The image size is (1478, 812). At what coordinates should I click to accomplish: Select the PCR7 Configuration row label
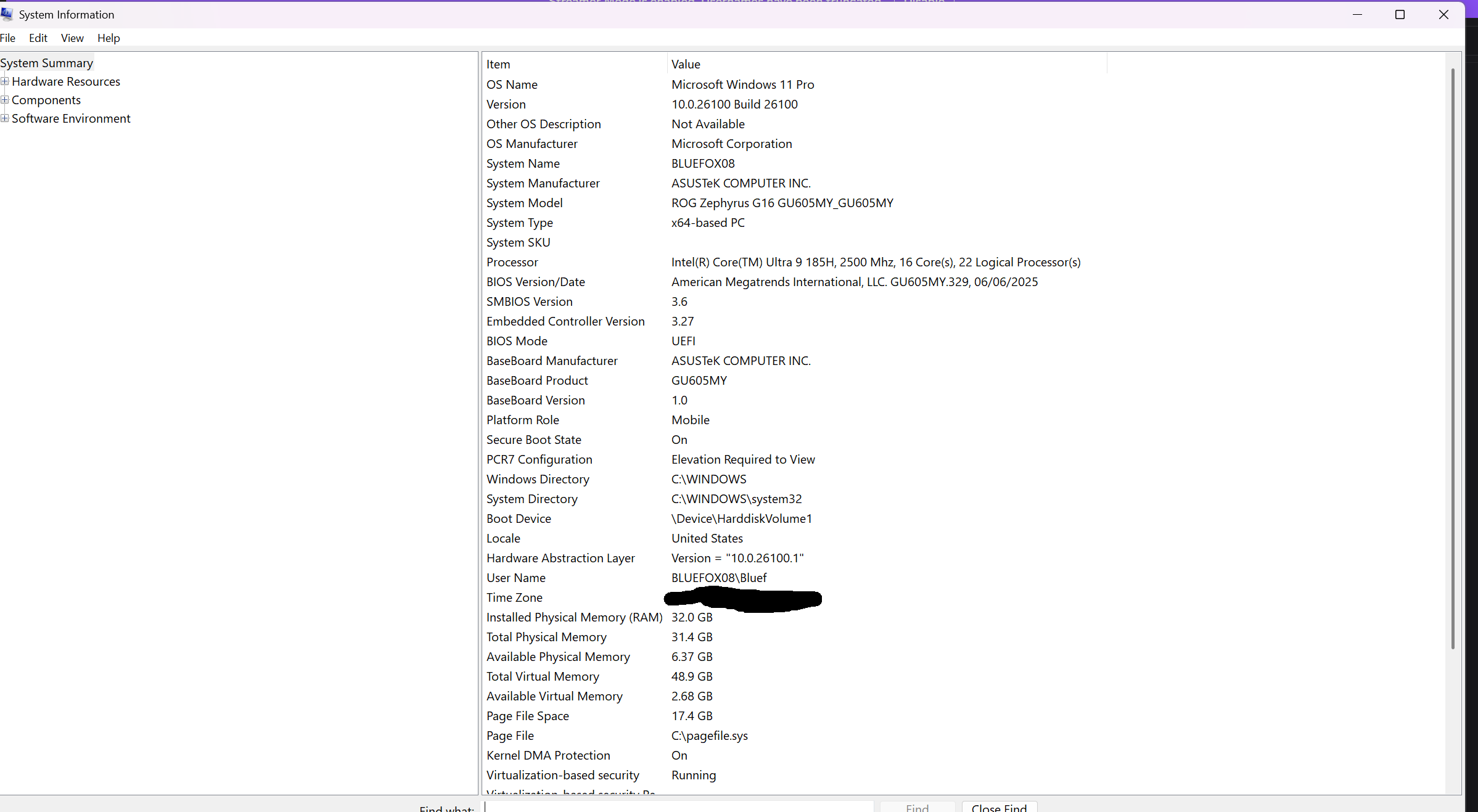539,459
